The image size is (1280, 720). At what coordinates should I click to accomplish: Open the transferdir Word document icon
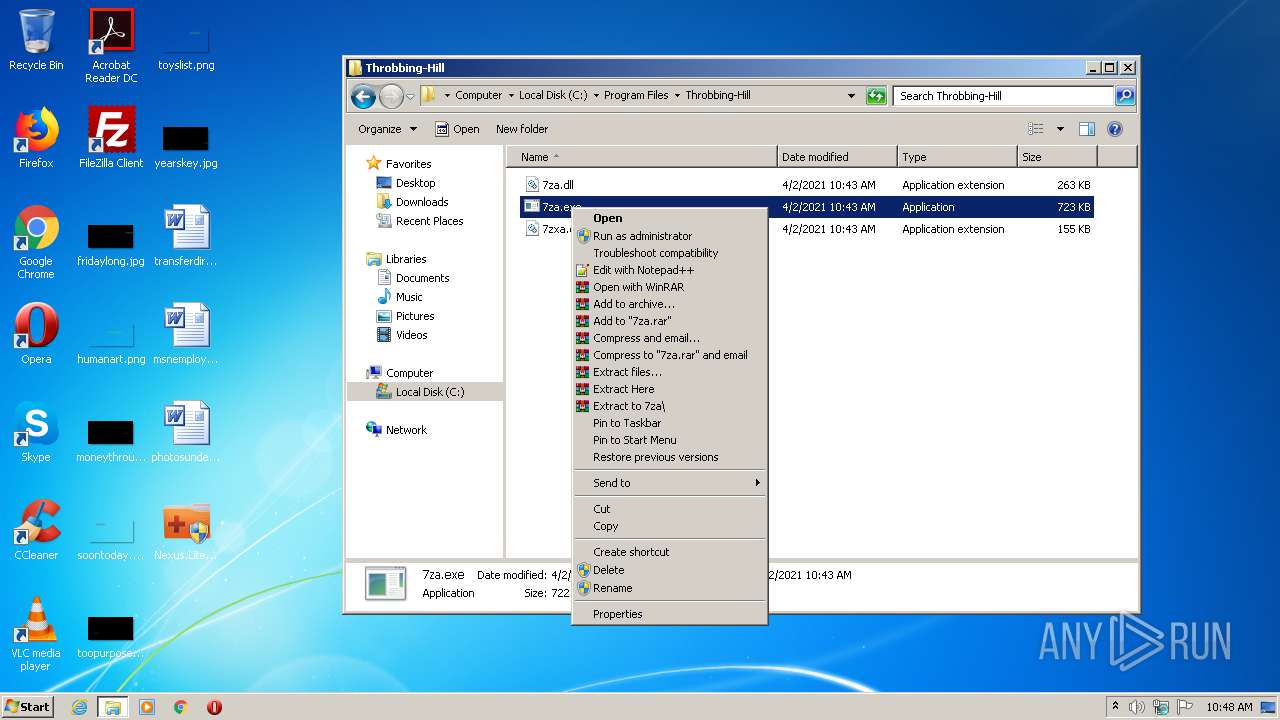coord(186,237)
